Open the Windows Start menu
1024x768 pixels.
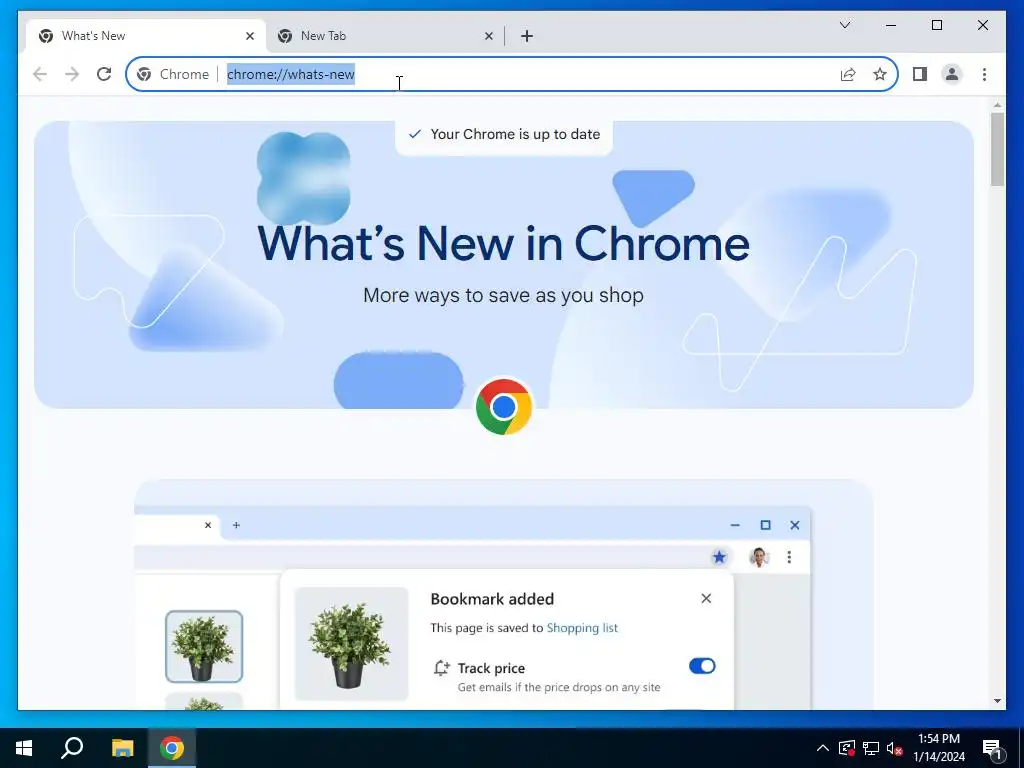[x=24, y=748]
